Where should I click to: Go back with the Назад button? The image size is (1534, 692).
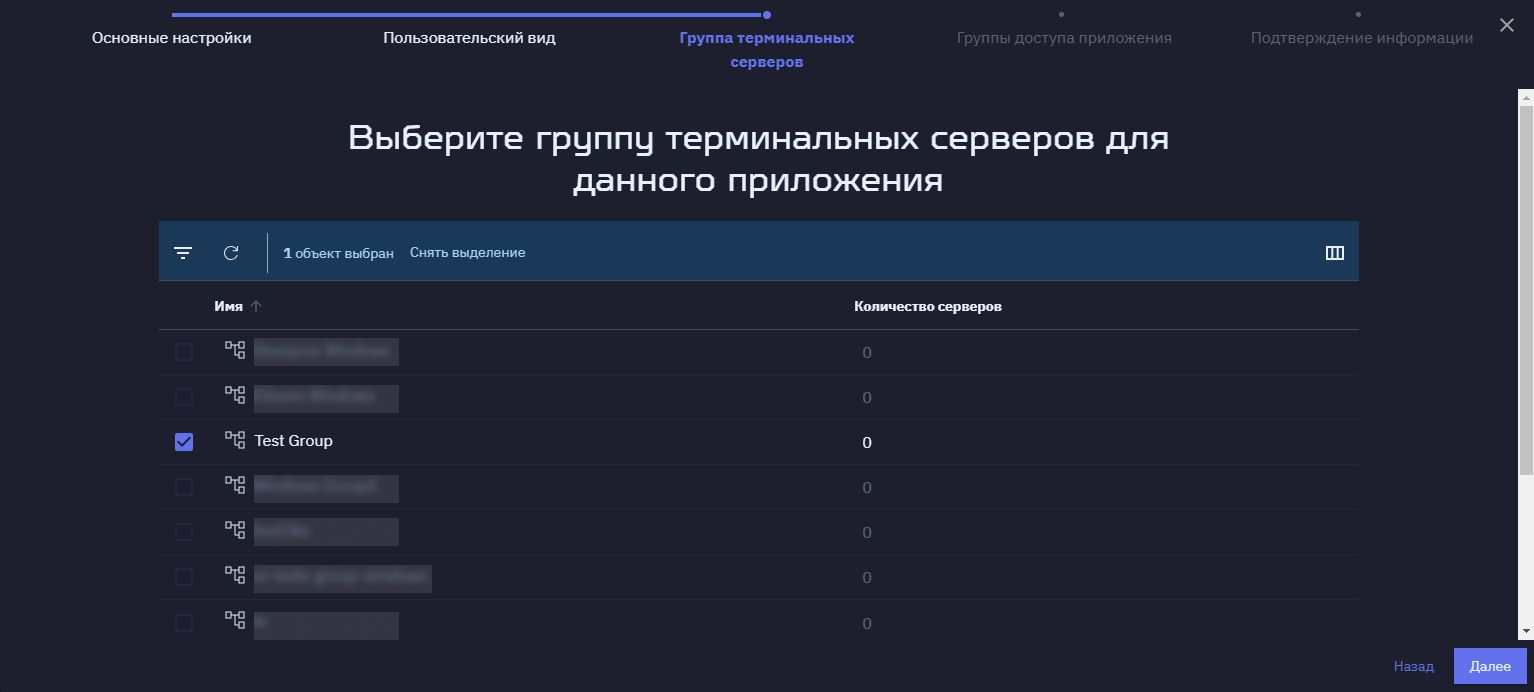coord(1414,666)
